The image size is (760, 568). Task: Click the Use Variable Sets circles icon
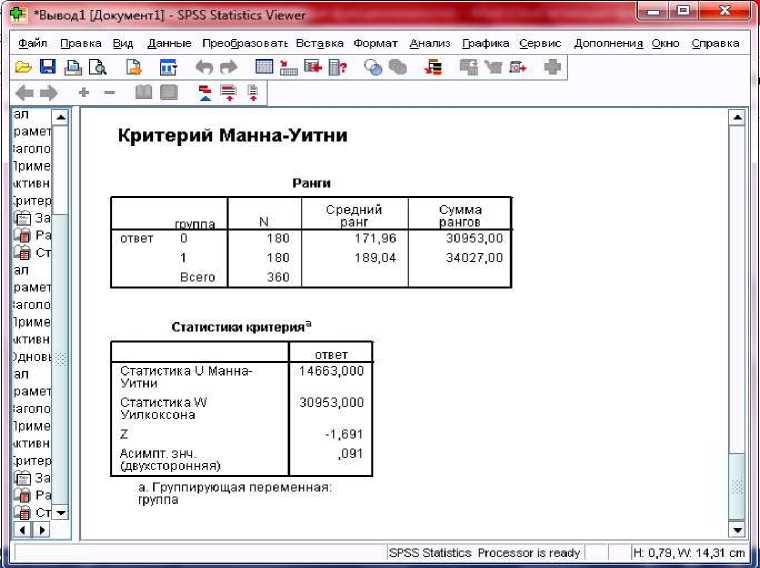tap(373, 67)
